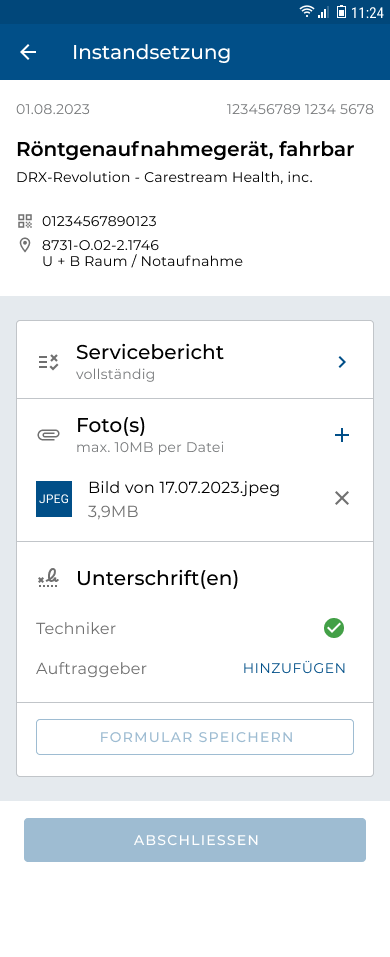Click the ABSCHLIESSEN button
This screenshot has height=957, width=390.
195,840
